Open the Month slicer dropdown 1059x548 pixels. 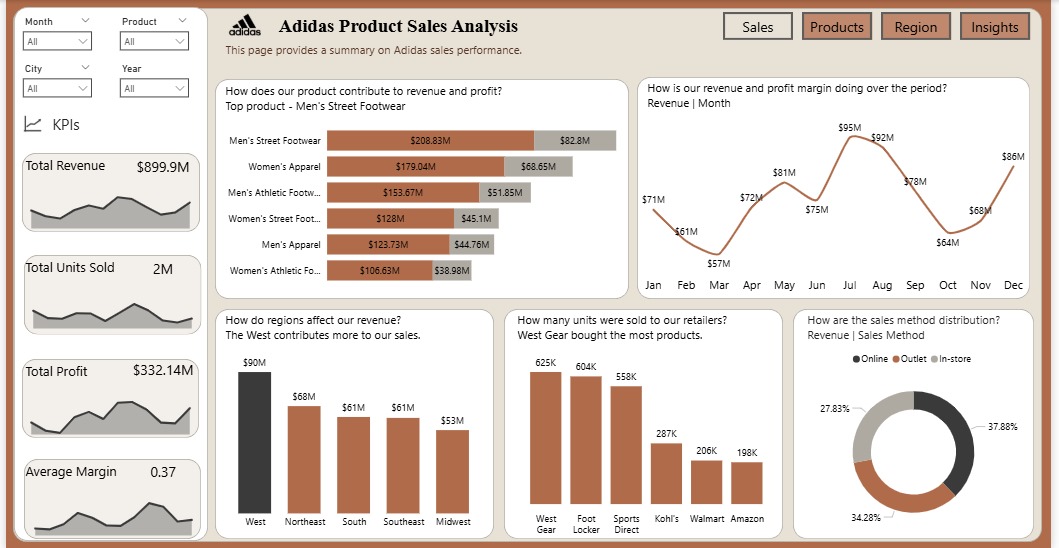tap(58, 41)
